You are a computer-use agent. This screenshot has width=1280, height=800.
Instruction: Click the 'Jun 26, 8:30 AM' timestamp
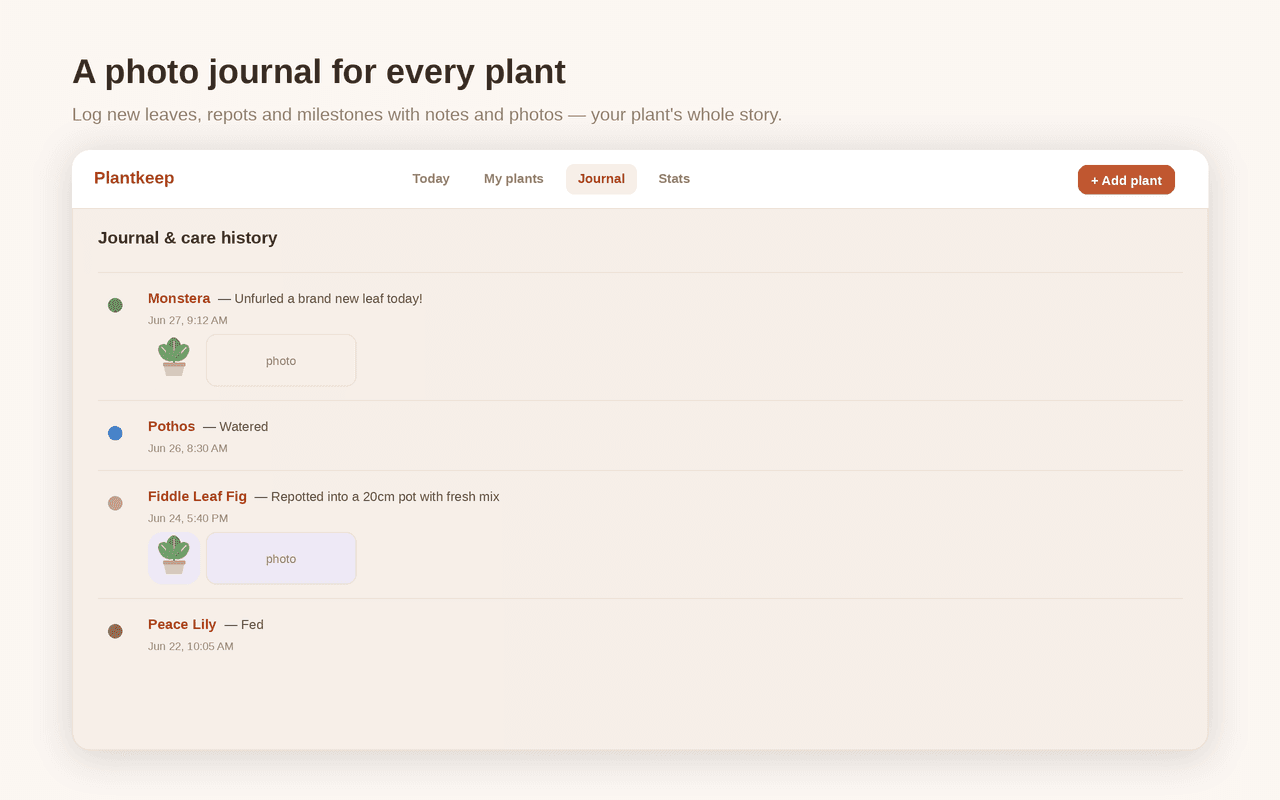(x=188, y=448)
